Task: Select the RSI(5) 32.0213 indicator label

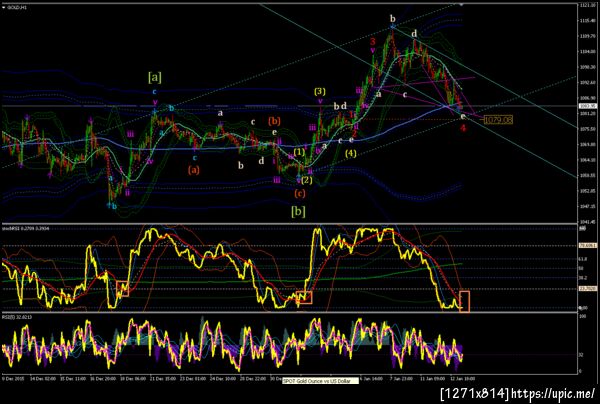Action: click(18, 317)
